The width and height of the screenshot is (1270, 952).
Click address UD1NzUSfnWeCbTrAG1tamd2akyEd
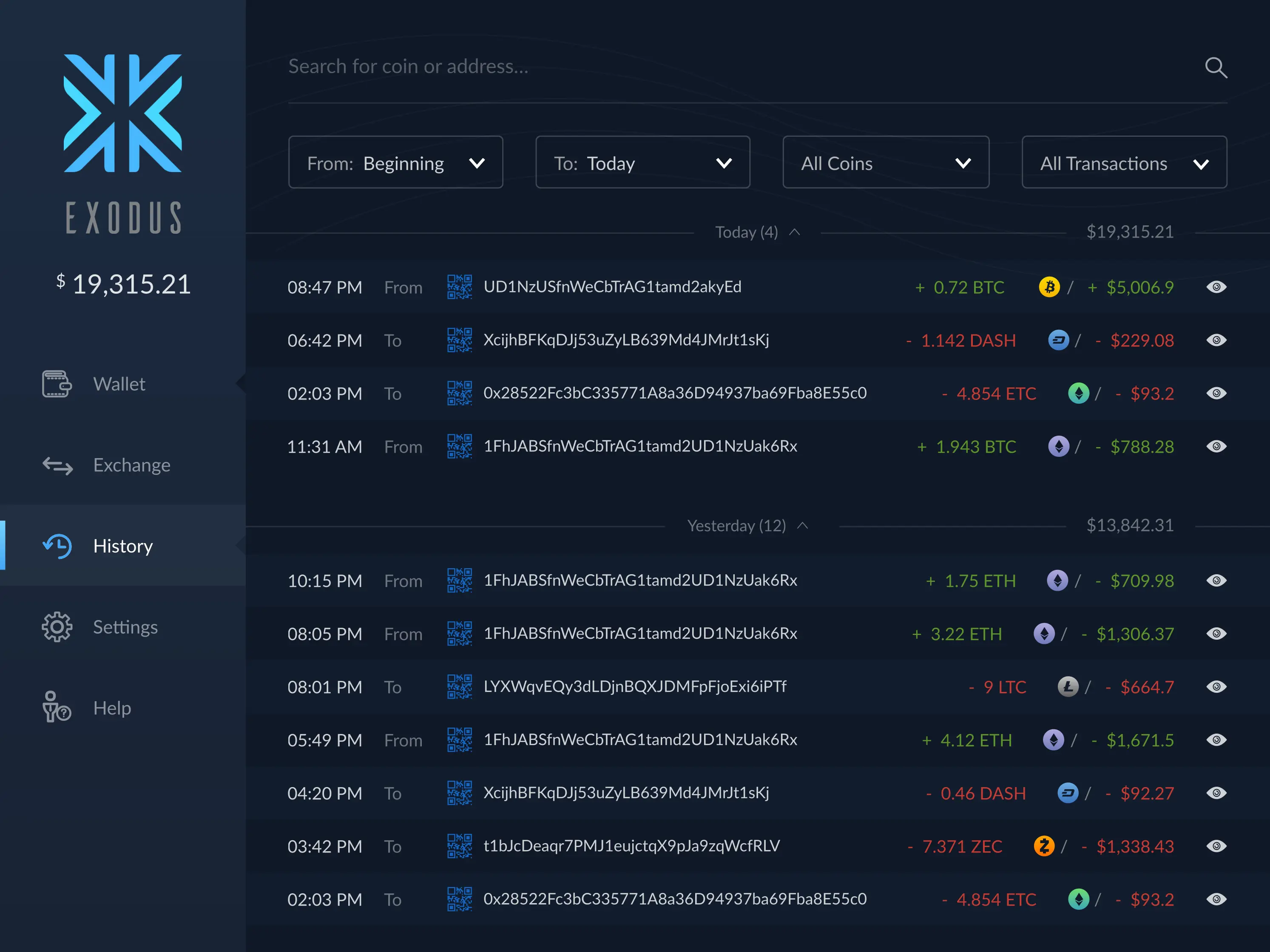[x=613, y=286]
